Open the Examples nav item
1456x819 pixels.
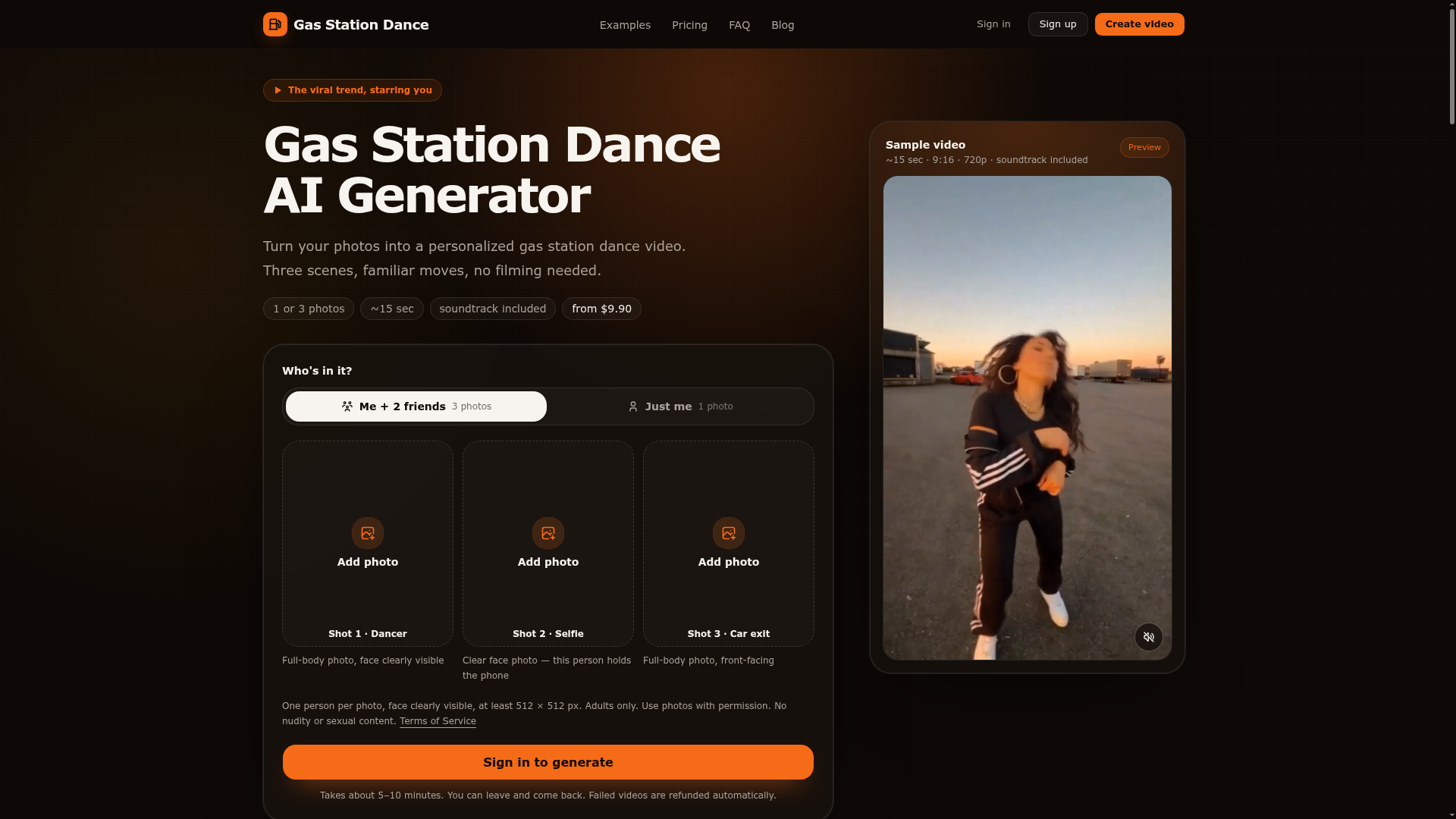pyautogui.click(x=625, y=25)
